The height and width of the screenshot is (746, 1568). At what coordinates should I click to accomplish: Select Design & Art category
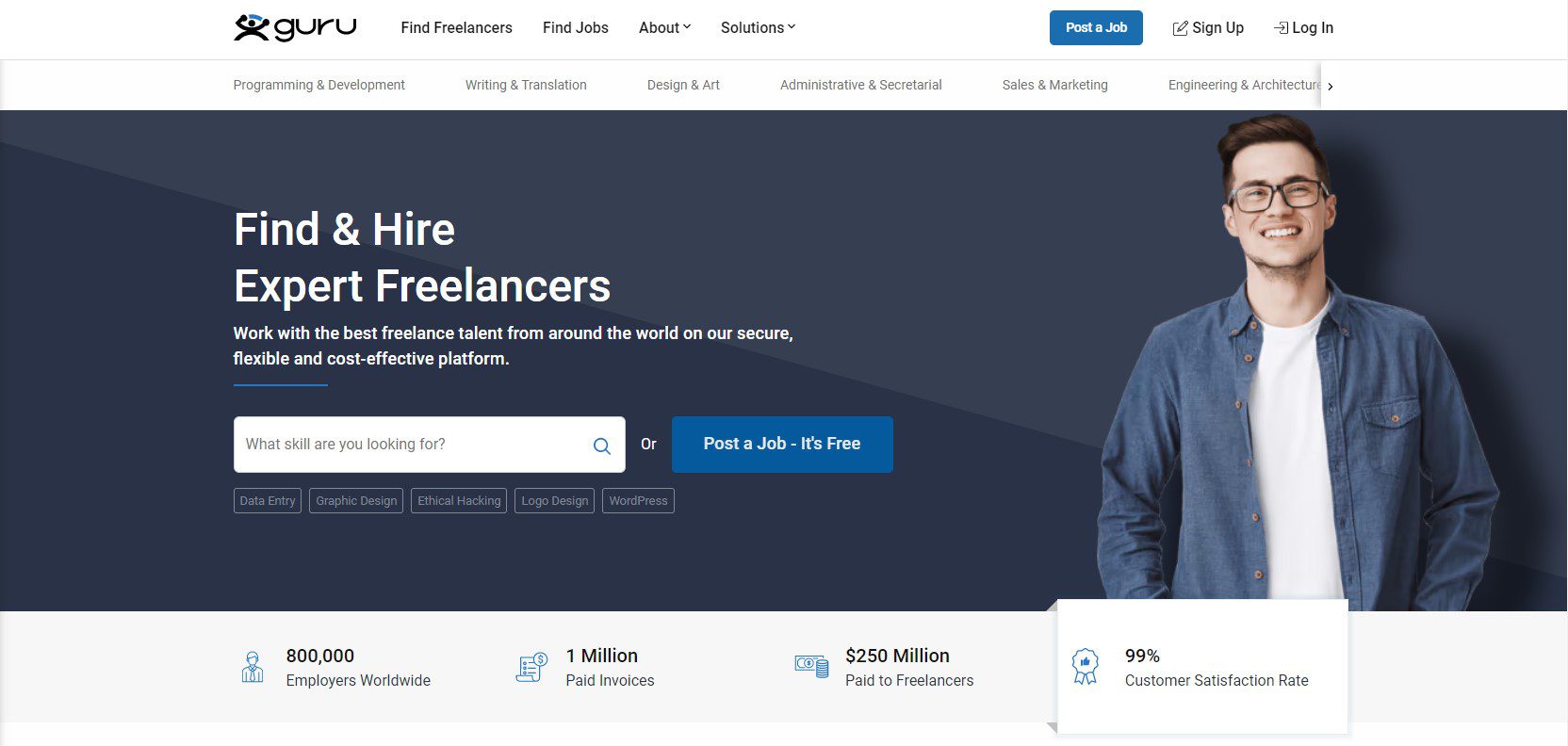pos(683,85)
